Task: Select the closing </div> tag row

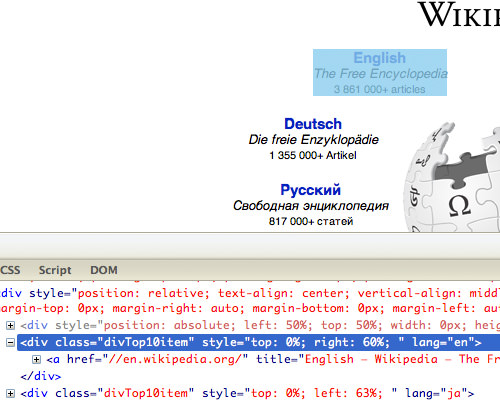Action: click(41, 376)
